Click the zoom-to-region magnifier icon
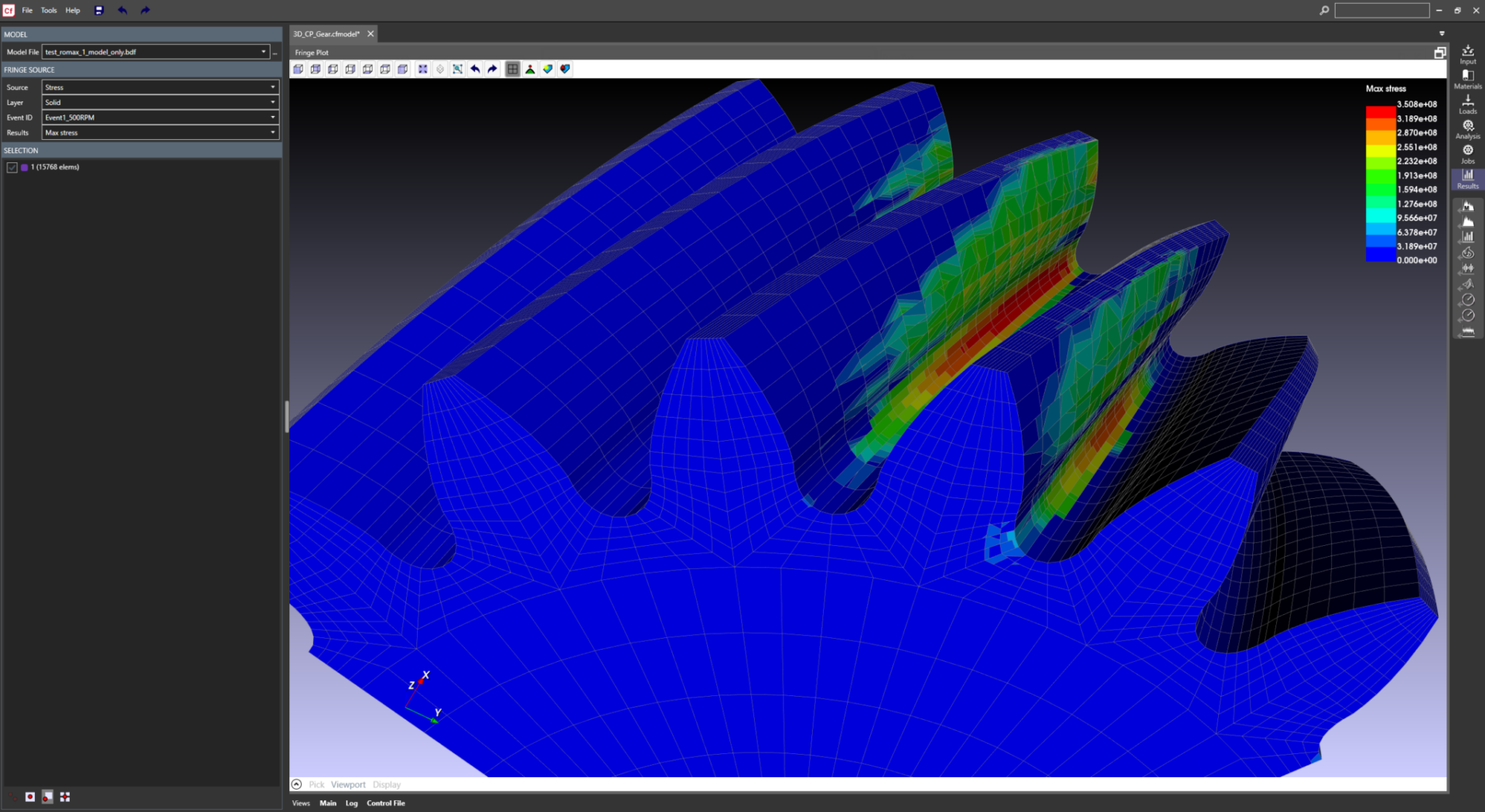The width and height of the screenshot is (1485, 812). 458,69
